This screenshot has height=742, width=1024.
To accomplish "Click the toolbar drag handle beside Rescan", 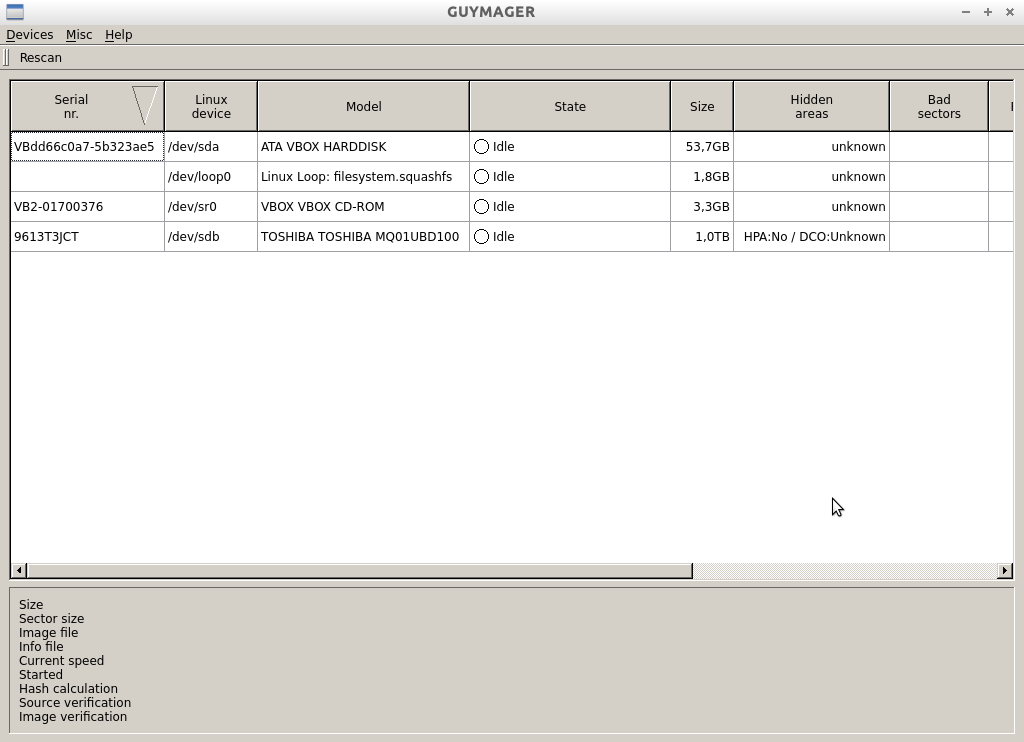I will click(x=6, y=58).
